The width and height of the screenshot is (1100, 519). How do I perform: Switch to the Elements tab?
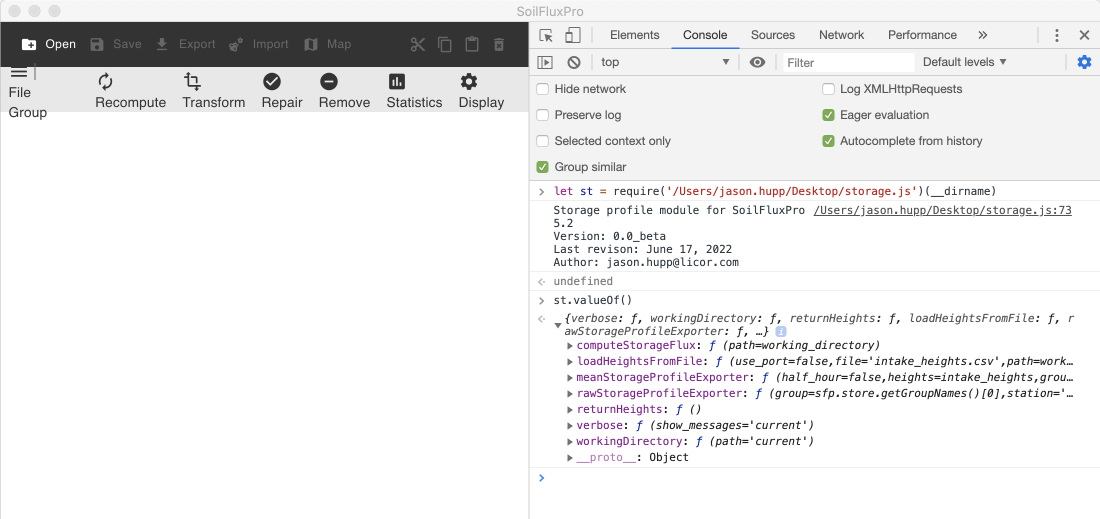click(634, 35)
